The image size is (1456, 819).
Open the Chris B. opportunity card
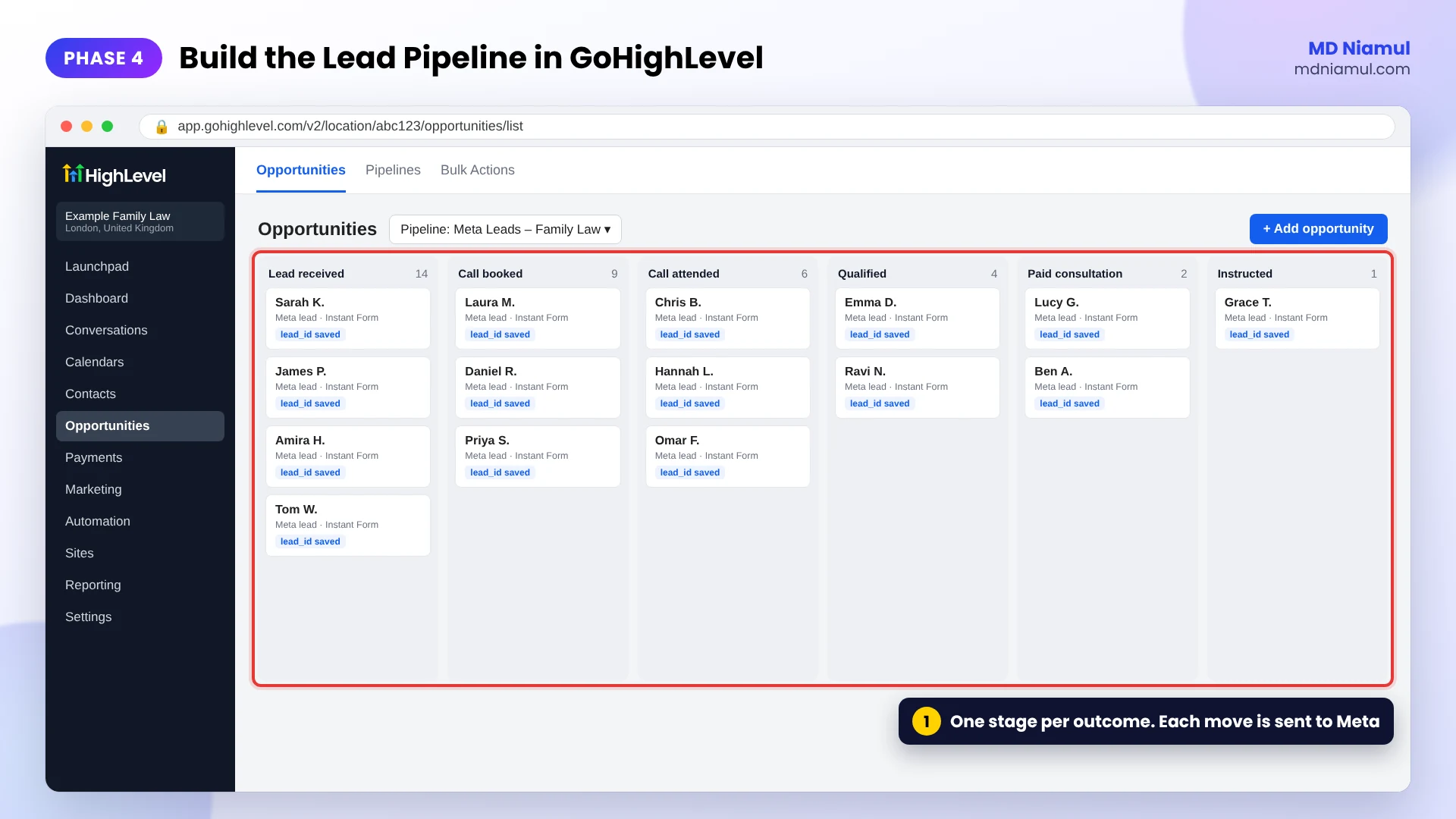pyautogui.click(x=728, y=318)
